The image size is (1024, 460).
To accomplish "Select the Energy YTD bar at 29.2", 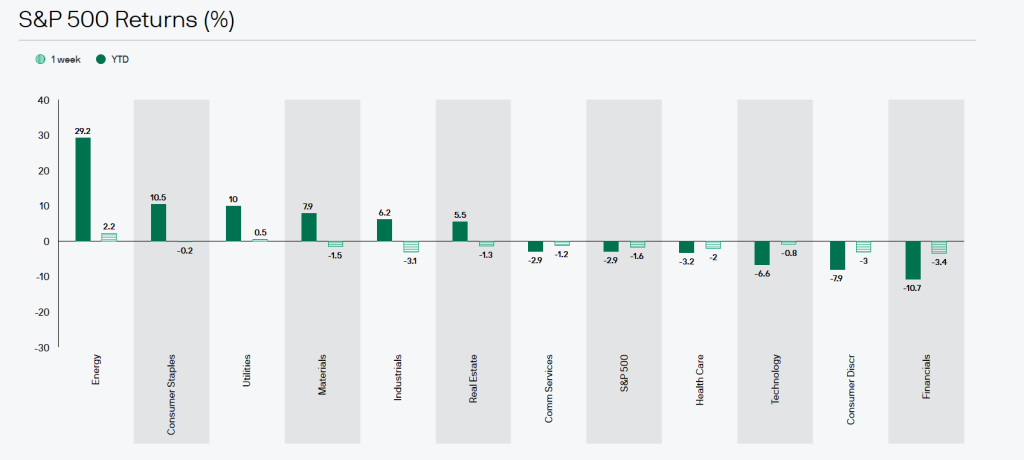I will click(x=83, y=189).
